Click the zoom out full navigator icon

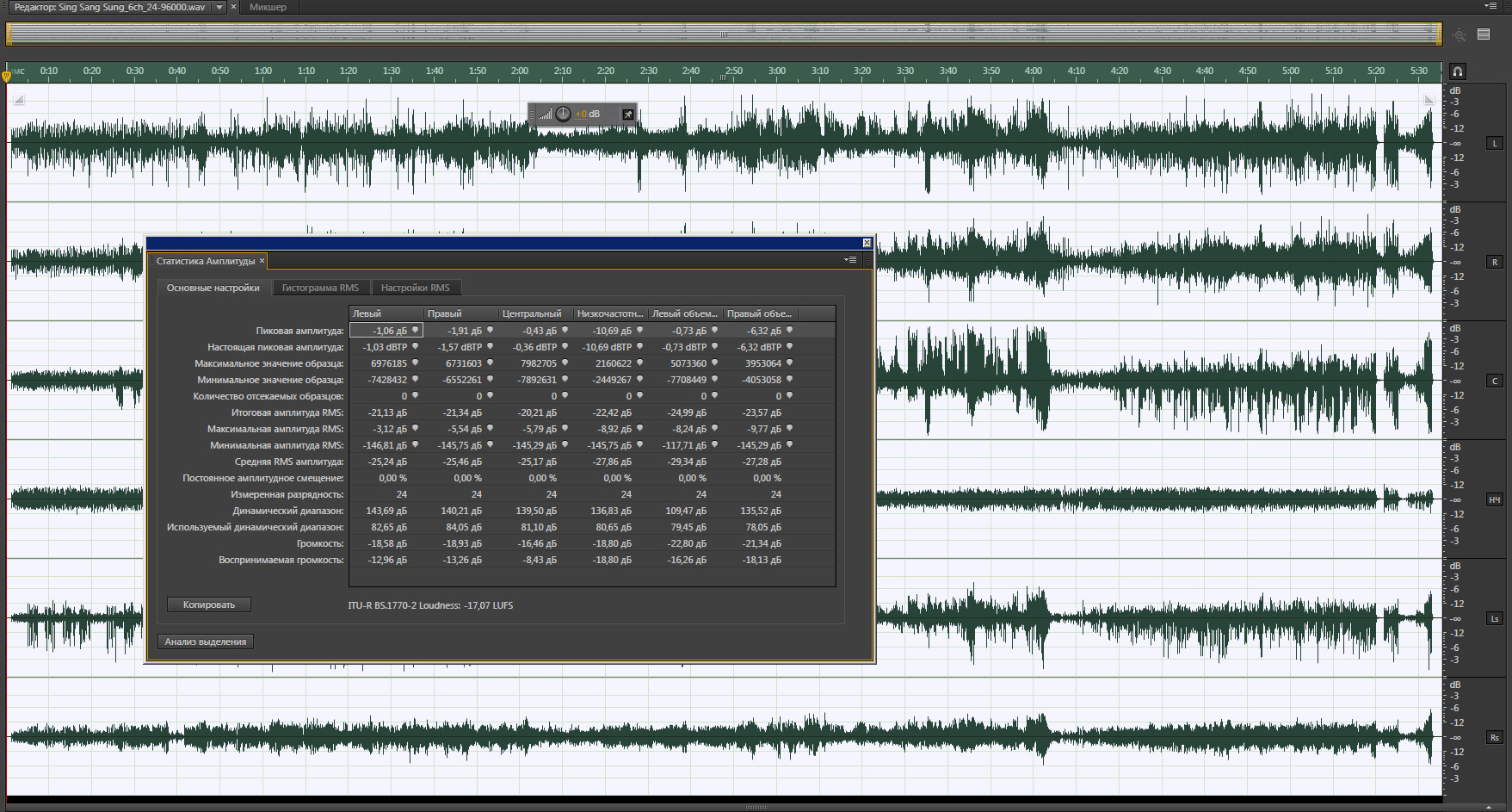[x=1459, y=35]
